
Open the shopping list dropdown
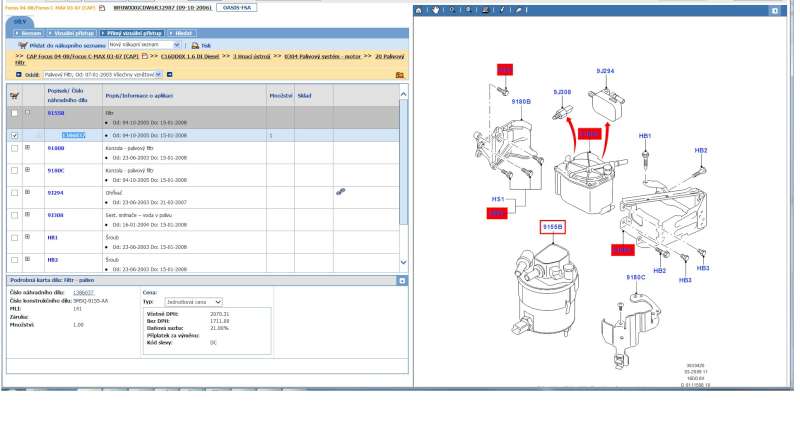[177, 45]
